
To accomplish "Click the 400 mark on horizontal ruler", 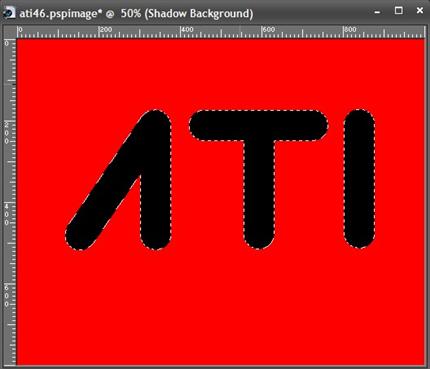I will [x=187, y=30].
